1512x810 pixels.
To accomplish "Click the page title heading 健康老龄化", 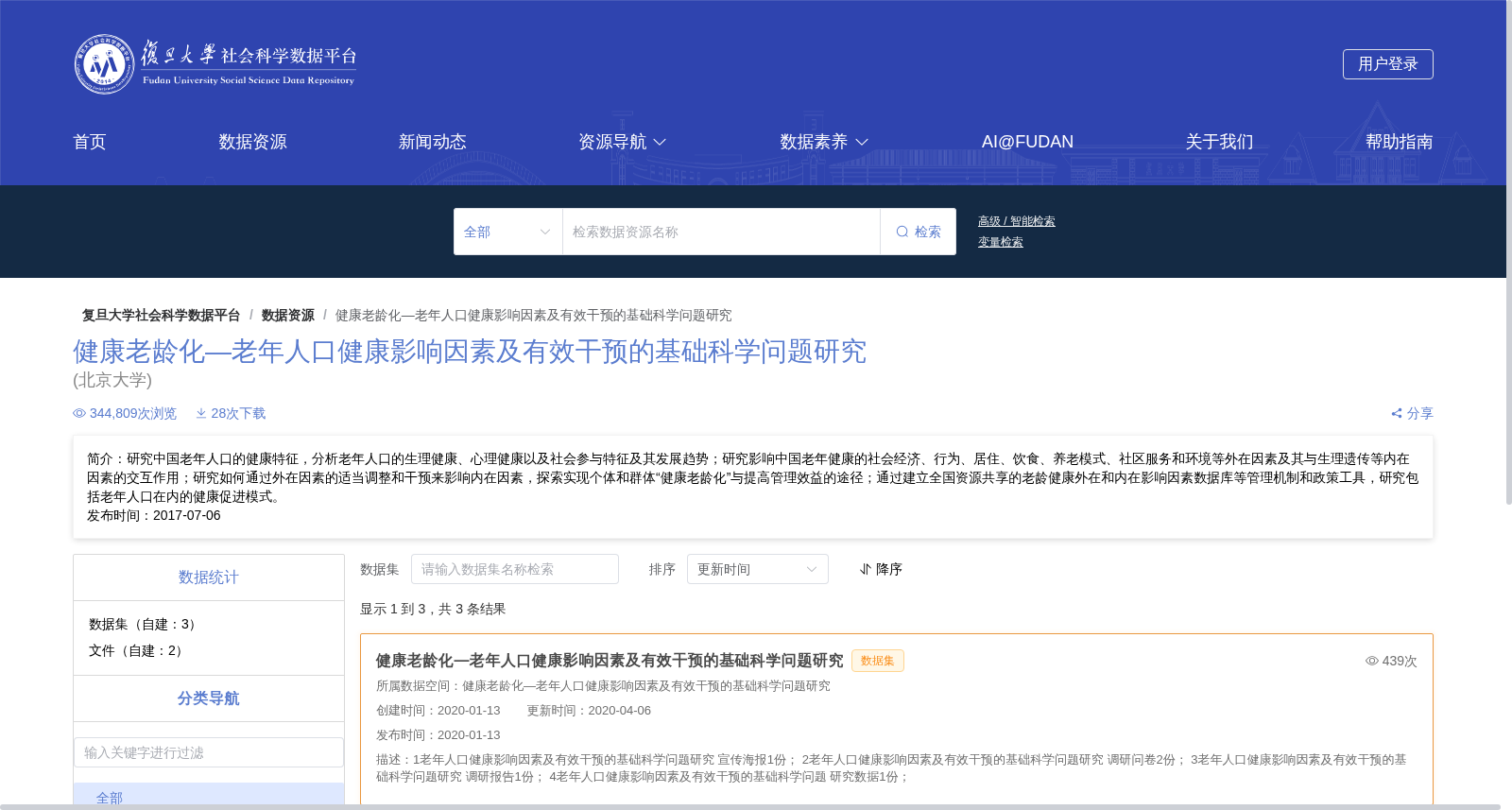I will point(470,352).
